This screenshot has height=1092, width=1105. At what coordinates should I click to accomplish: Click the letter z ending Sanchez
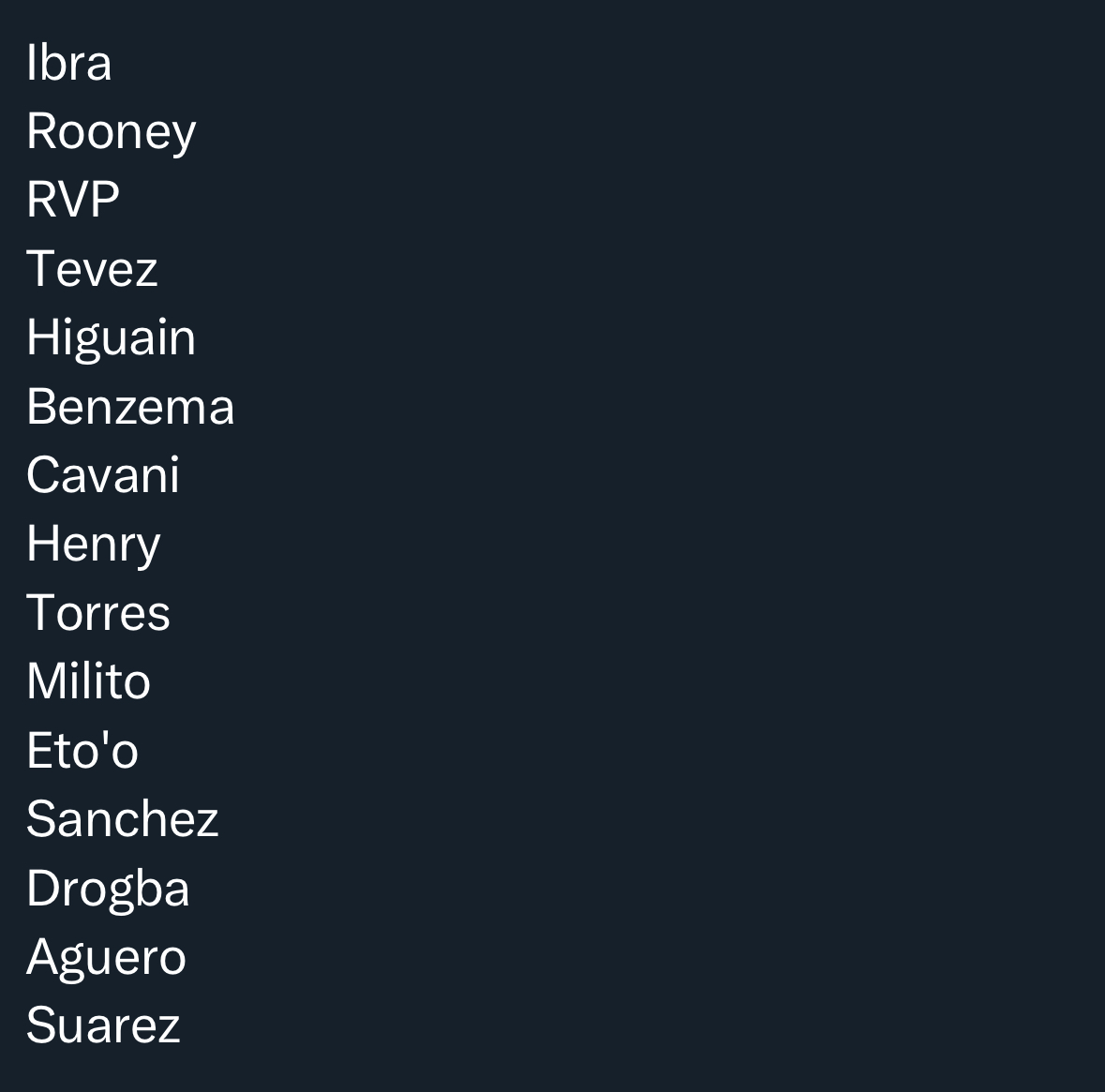pos(208,823)
